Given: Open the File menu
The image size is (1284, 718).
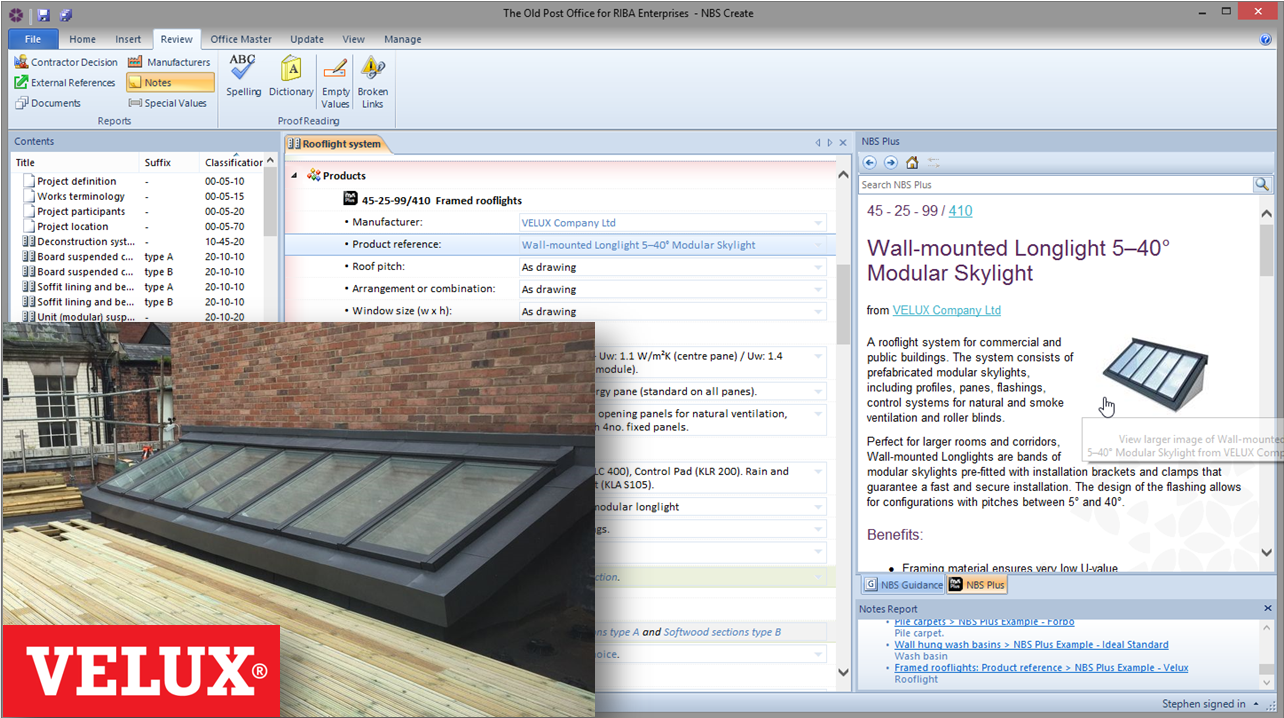Looking at the screenshot, I should (x=33, y=39).
